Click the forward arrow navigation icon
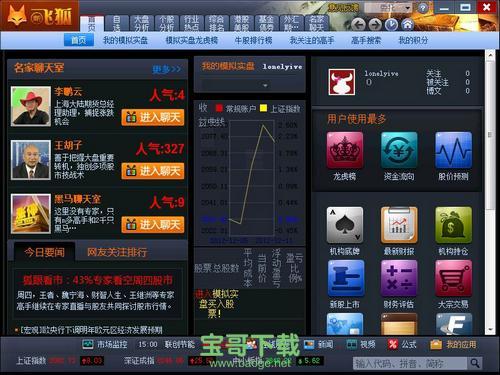Image resolution: width=500 pixels, height=375 pixels. pyautogui.click(x=375, y=24)
